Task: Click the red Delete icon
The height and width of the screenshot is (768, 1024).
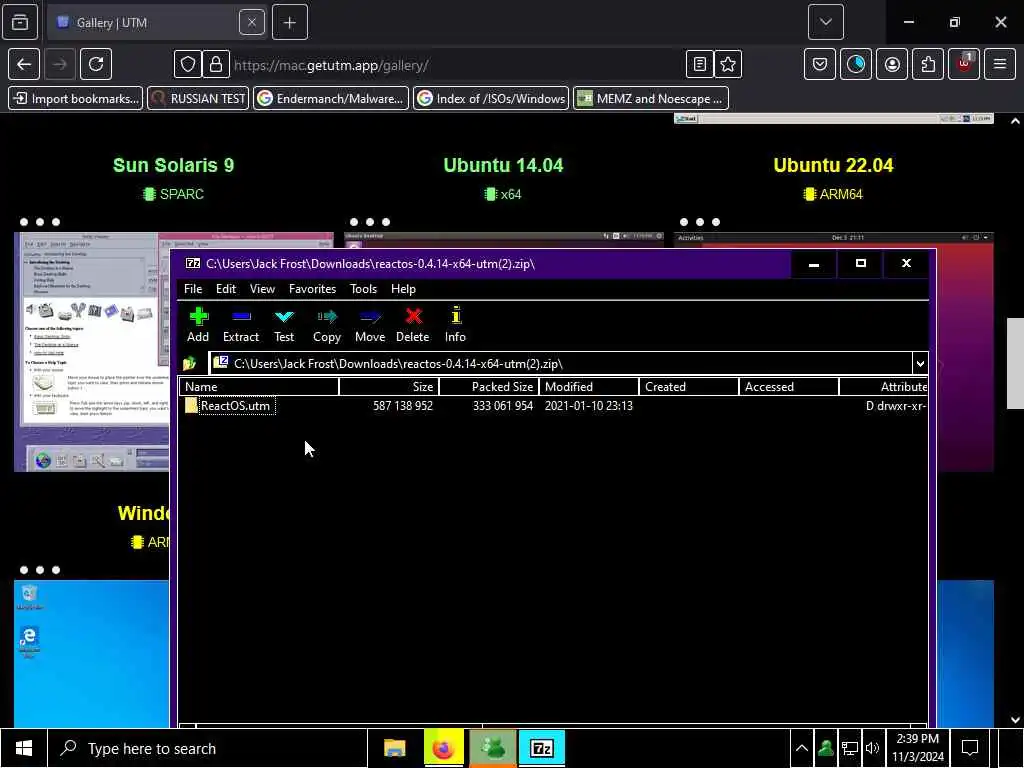Action: pos(413,317)
